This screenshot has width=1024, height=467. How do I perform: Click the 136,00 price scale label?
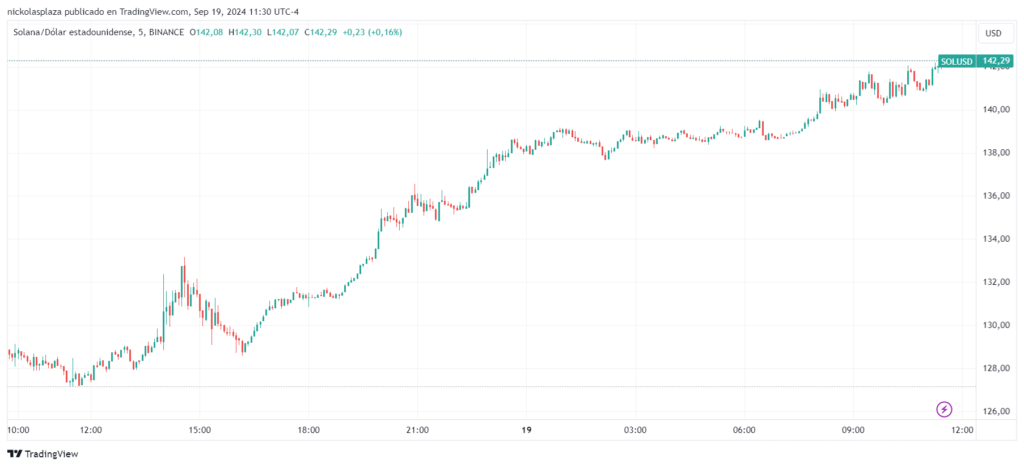pyautogui.click(x=996, y=196)
